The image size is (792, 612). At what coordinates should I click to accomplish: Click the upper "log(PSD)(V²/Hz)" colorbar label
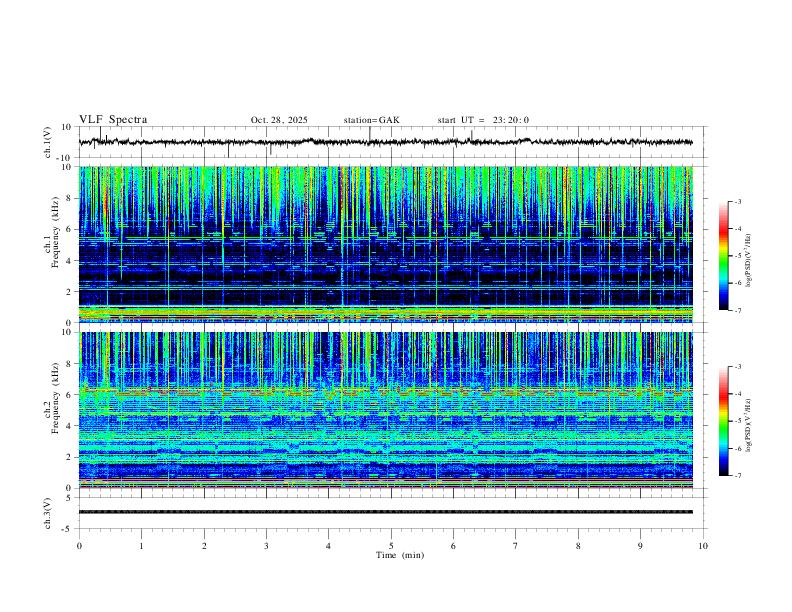point(748,261)
